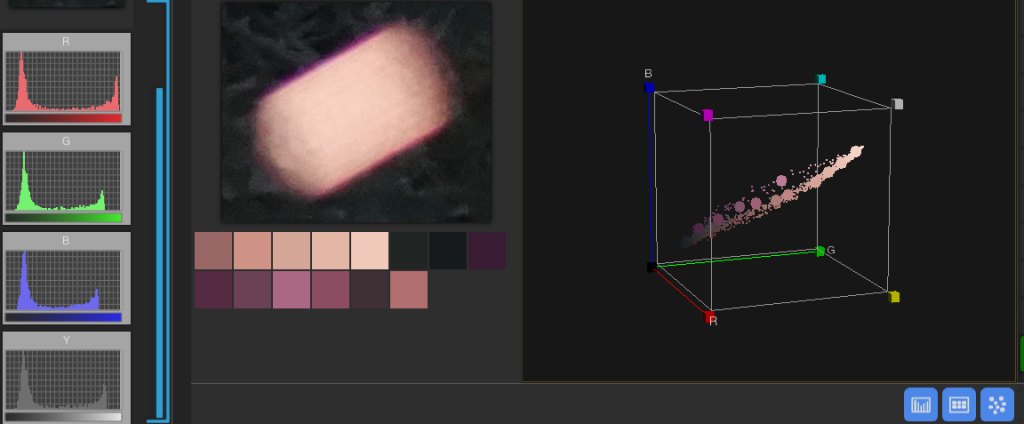
Task: Pick the tan-pink swatch, third in the top row
Action: coord(292,250)
